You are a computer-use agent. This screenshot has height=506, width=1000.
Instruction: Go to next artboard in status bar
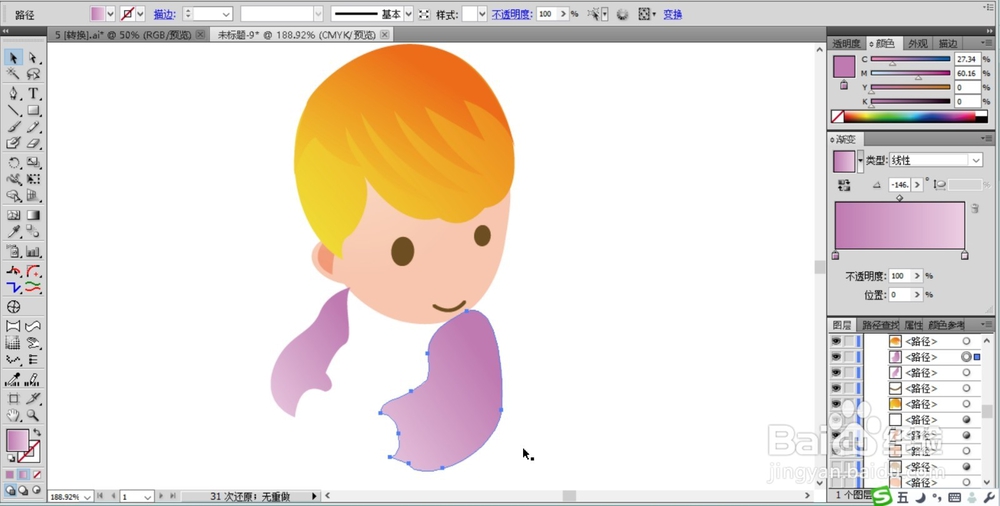(x=161, y=496)
